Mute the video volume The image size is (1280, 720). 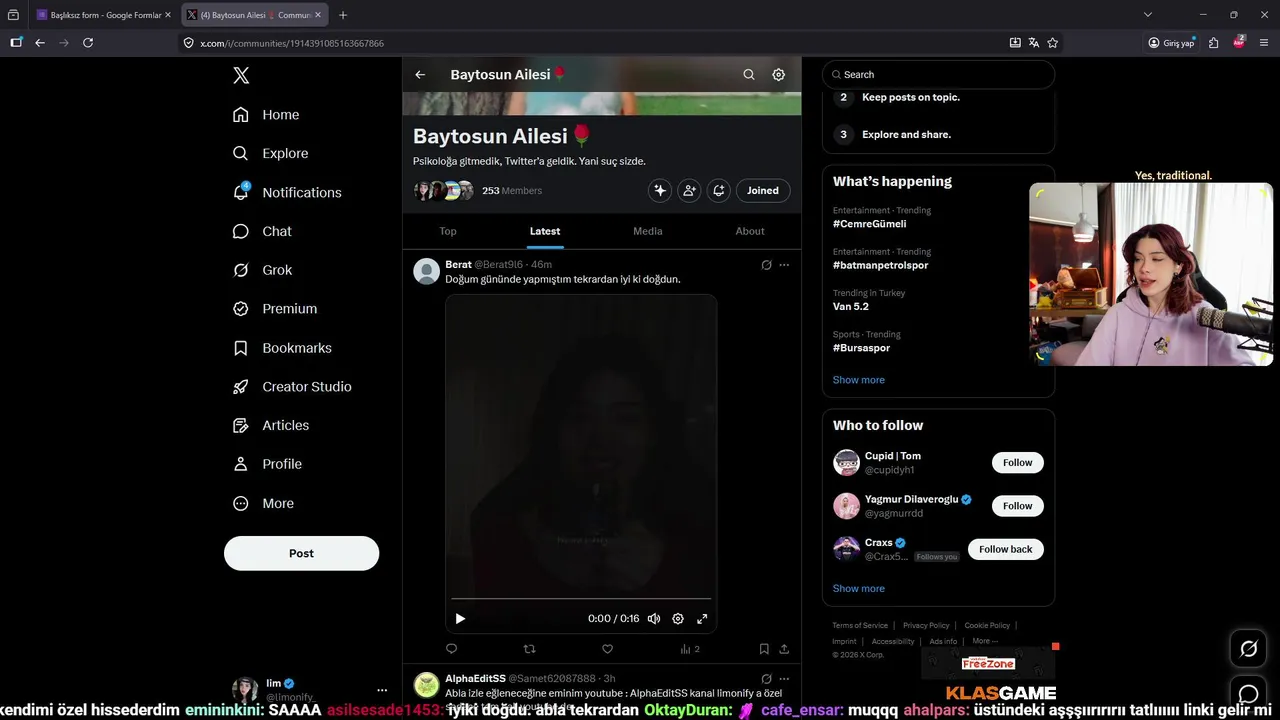point(654,619)
